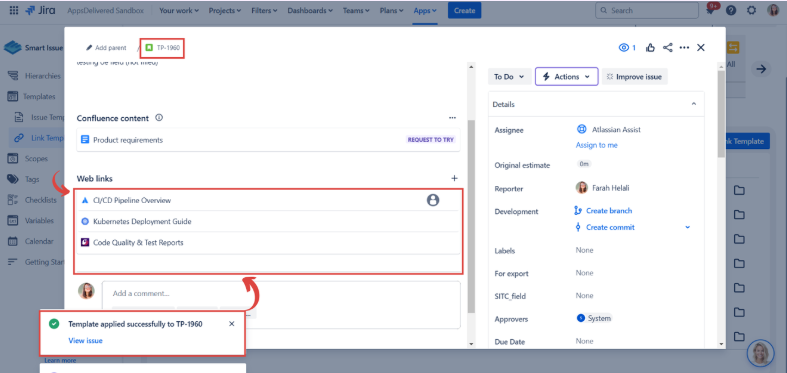This screenshot has width=787, height=373.
Task: Click the thumbs-up vote icon
Action: [x=650, y=48]
